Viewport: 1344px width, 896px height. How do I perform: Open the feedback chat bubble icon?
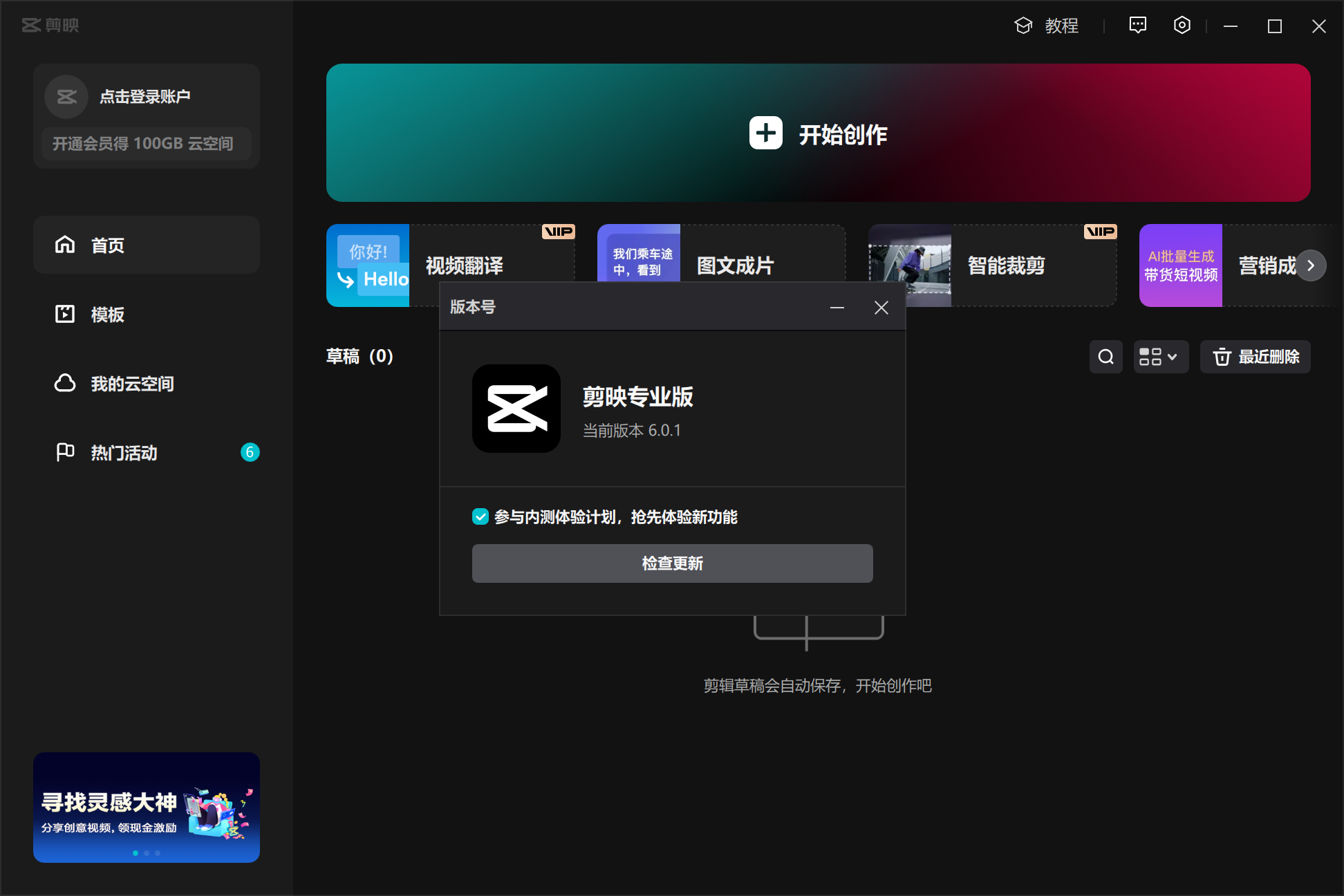click(1137, 26)
